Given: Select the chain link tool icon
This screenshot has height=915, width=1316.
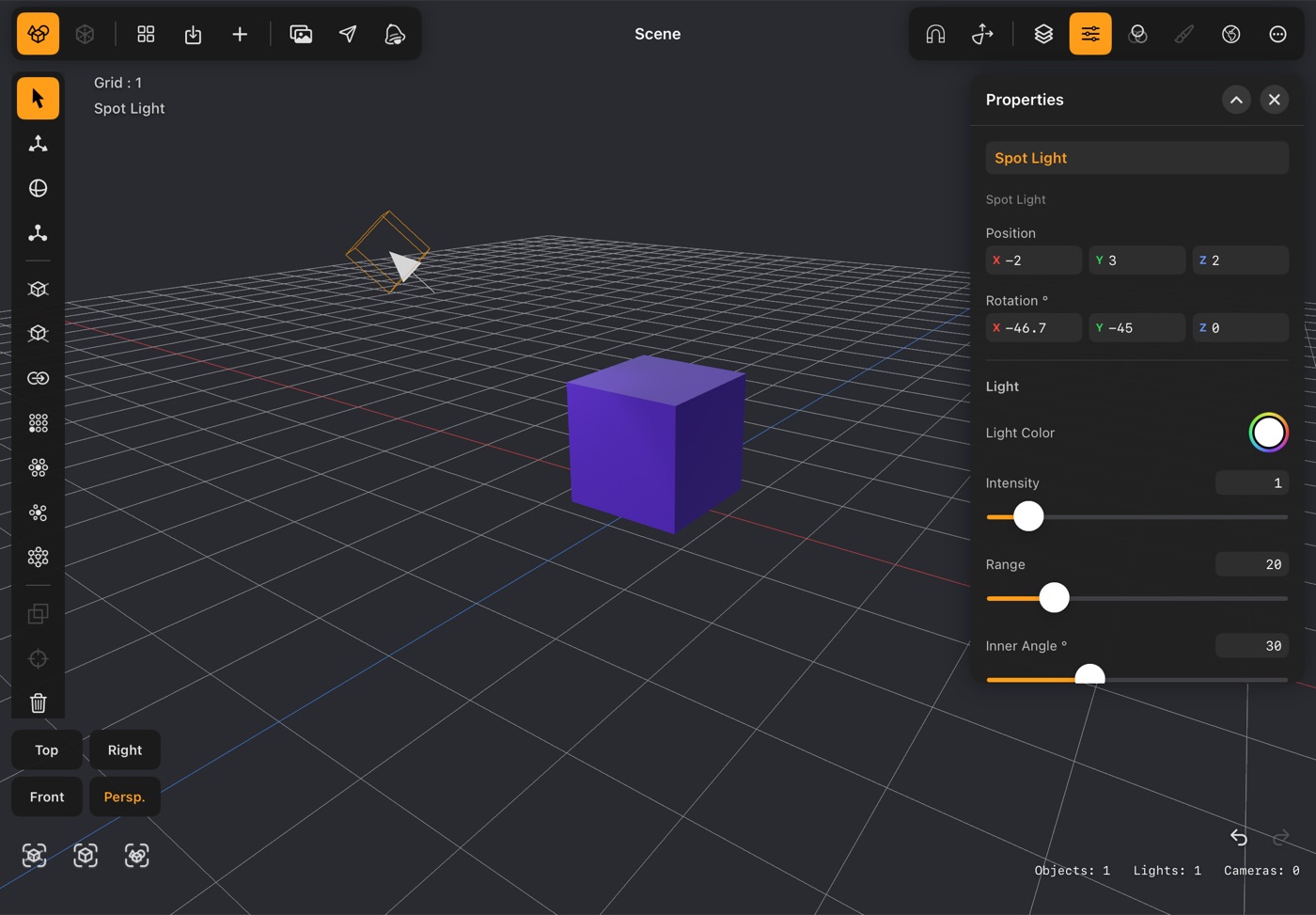Looking at the screenshot, I should tap(38, 378).
